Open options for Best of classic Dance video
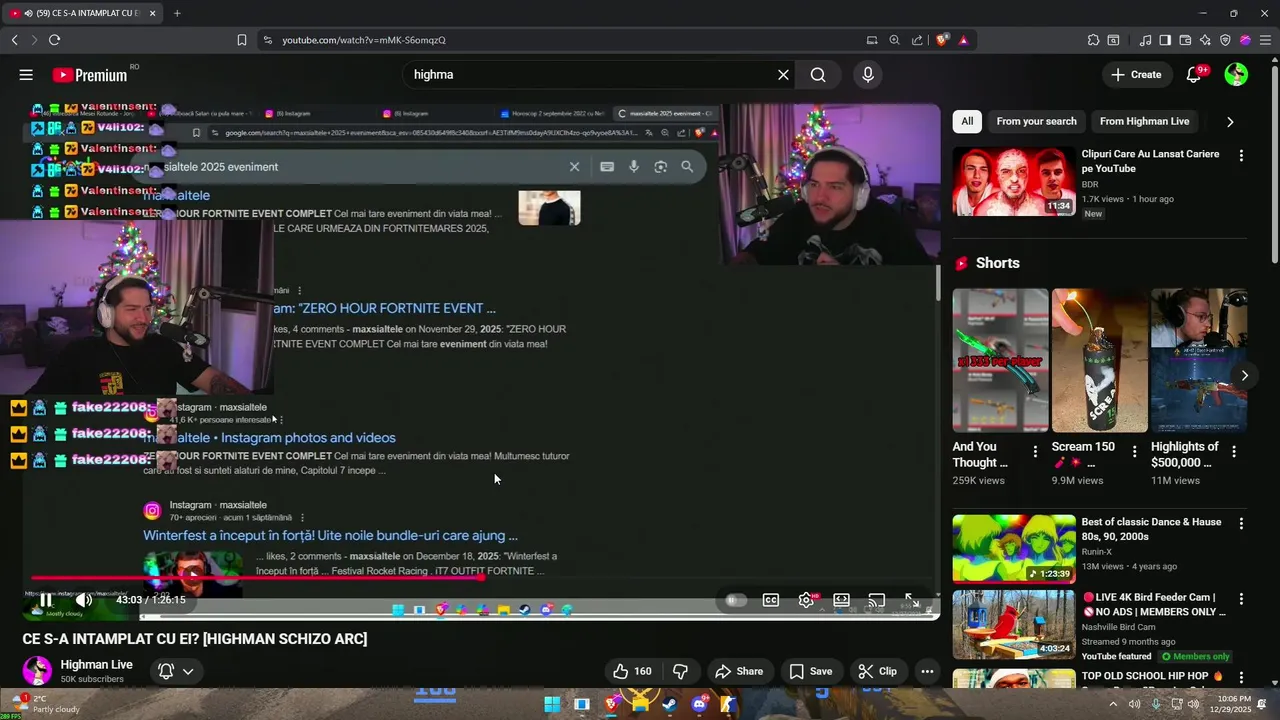 pyautogui.click(x=1241, y=523)
